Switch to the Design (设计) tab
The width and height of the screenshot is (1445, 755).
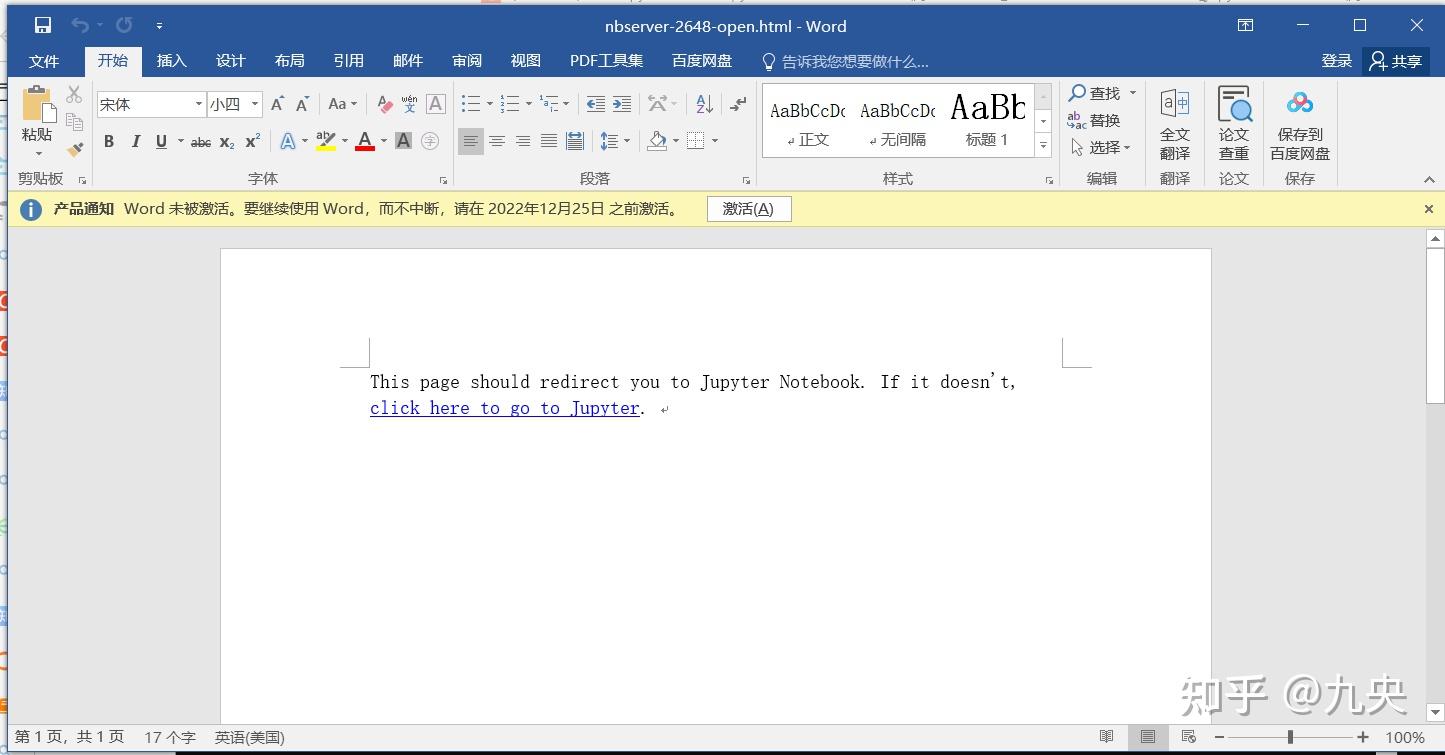(x=231, y=61)
